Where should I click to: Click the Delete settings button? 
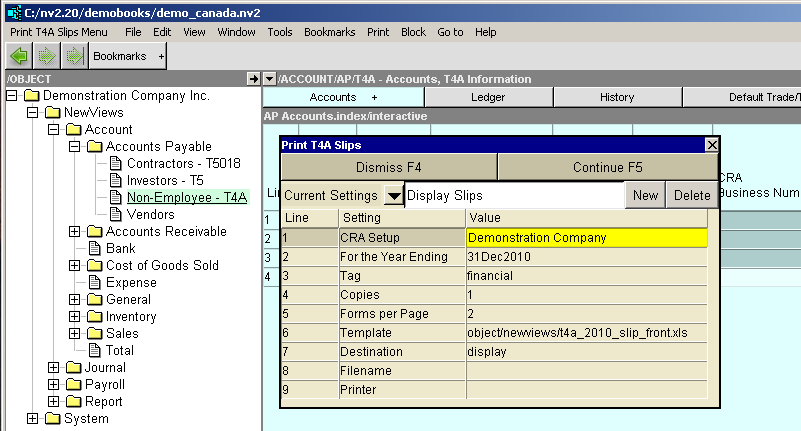pos(692,195)
